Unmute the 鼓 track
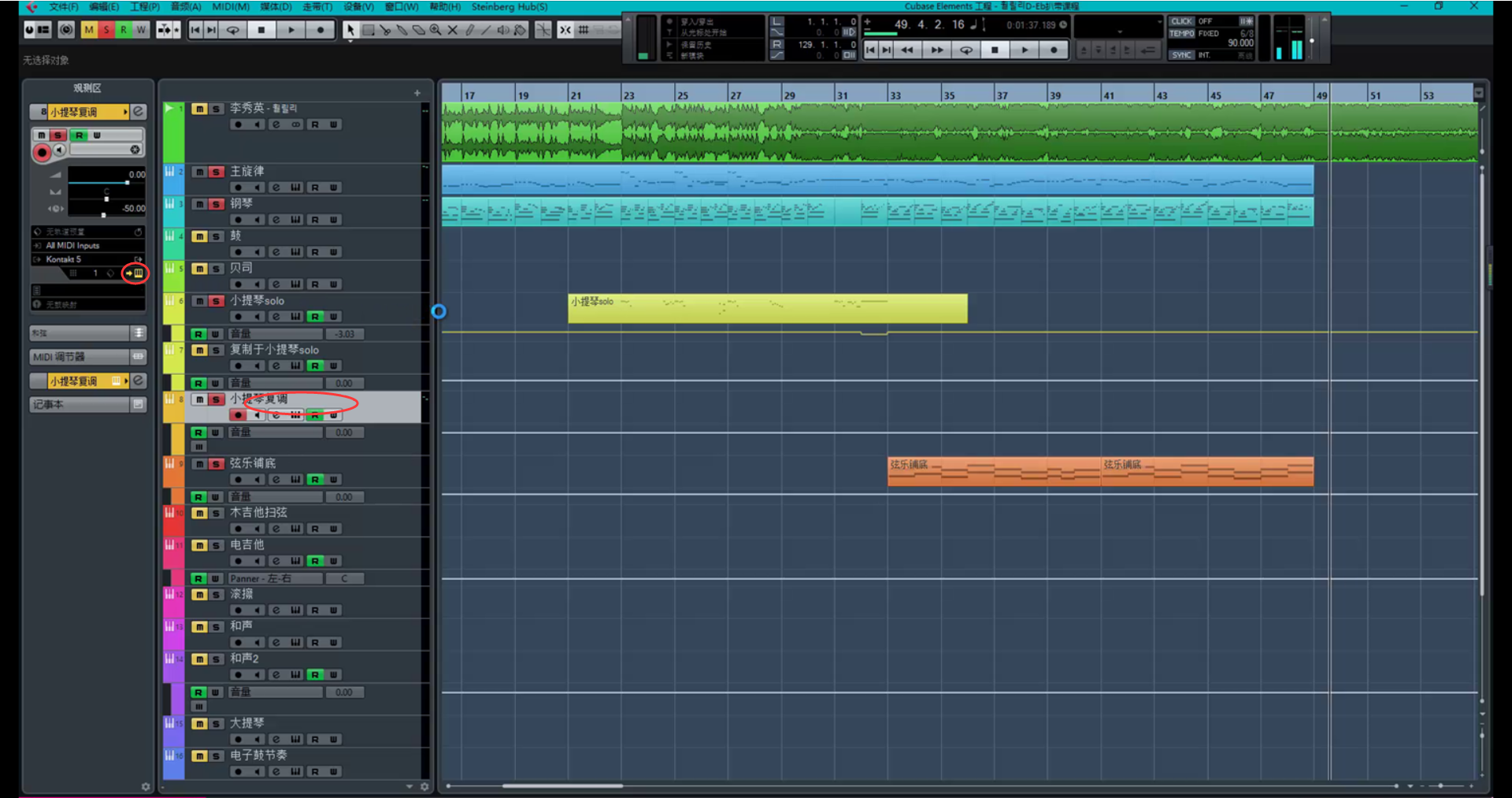This screenshot has width=1512, height=798. tap(200, 236)
